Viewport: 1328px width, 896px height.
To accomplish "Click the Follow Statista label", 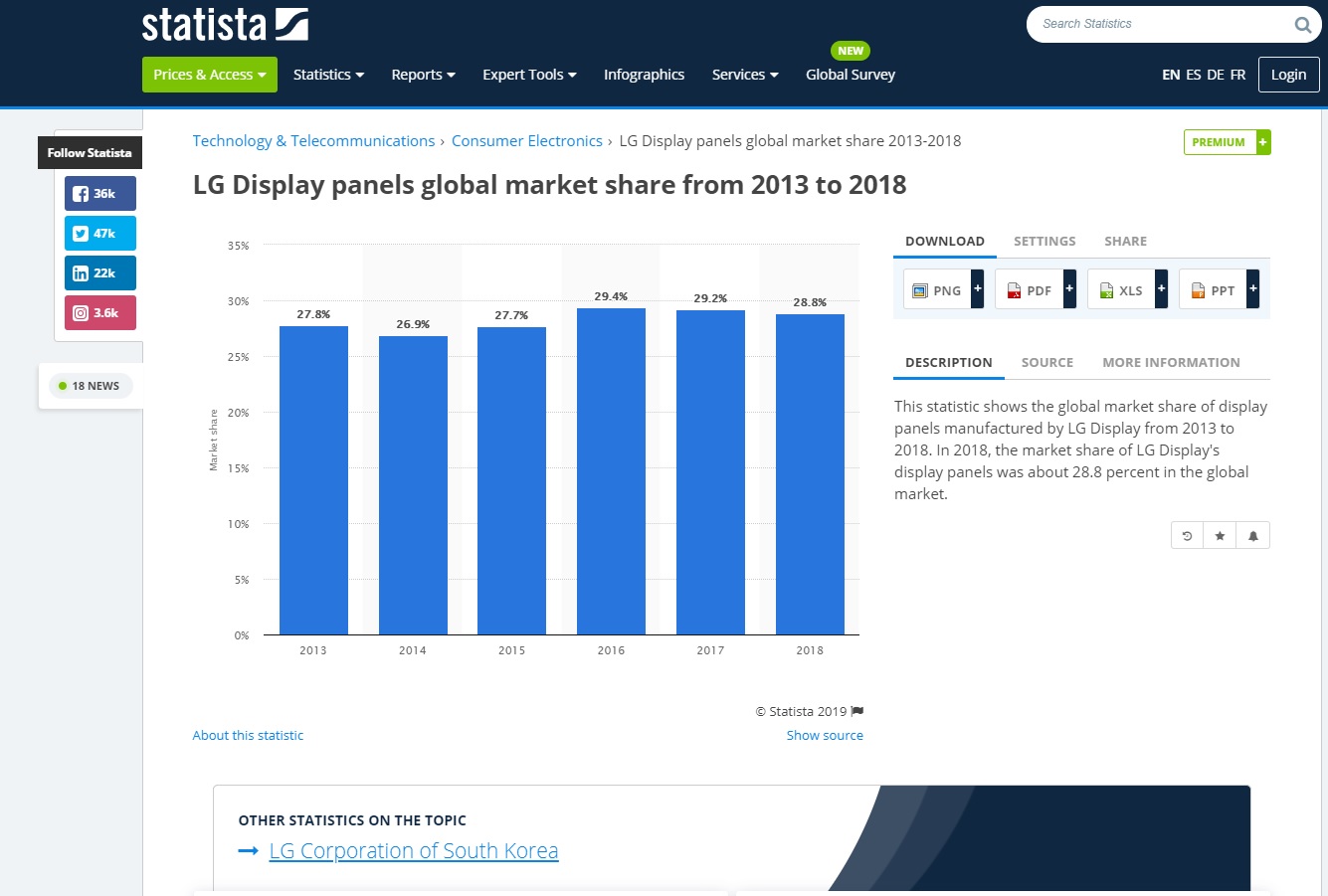I will pyautogui.click(x=90, y=153).
